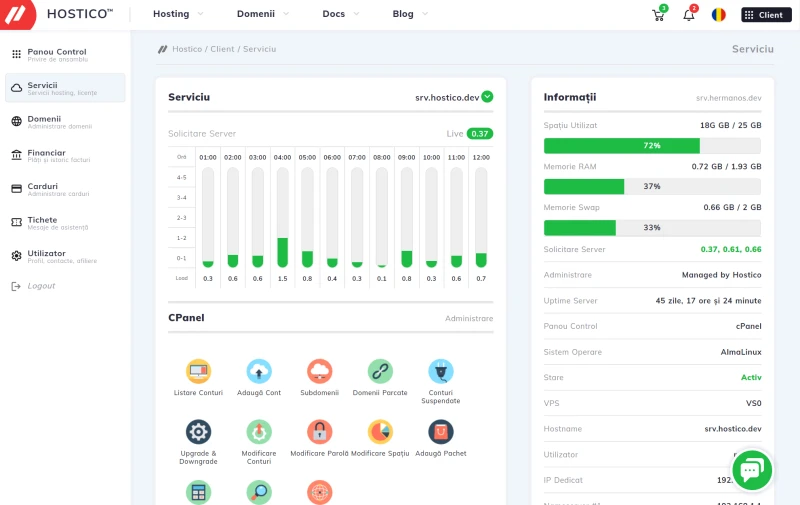Click the Client button
Viewport: 800px width, 505px height.
pyautogui.click(x=766, y=15)
